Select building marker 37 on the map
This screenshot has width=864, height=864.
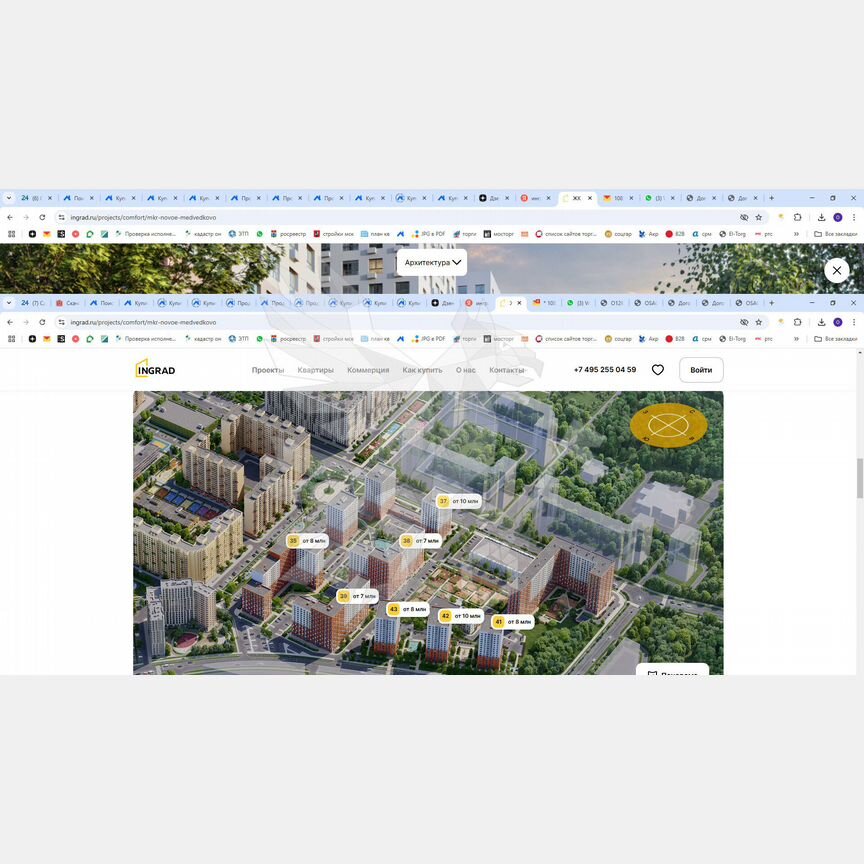point(443,501)
